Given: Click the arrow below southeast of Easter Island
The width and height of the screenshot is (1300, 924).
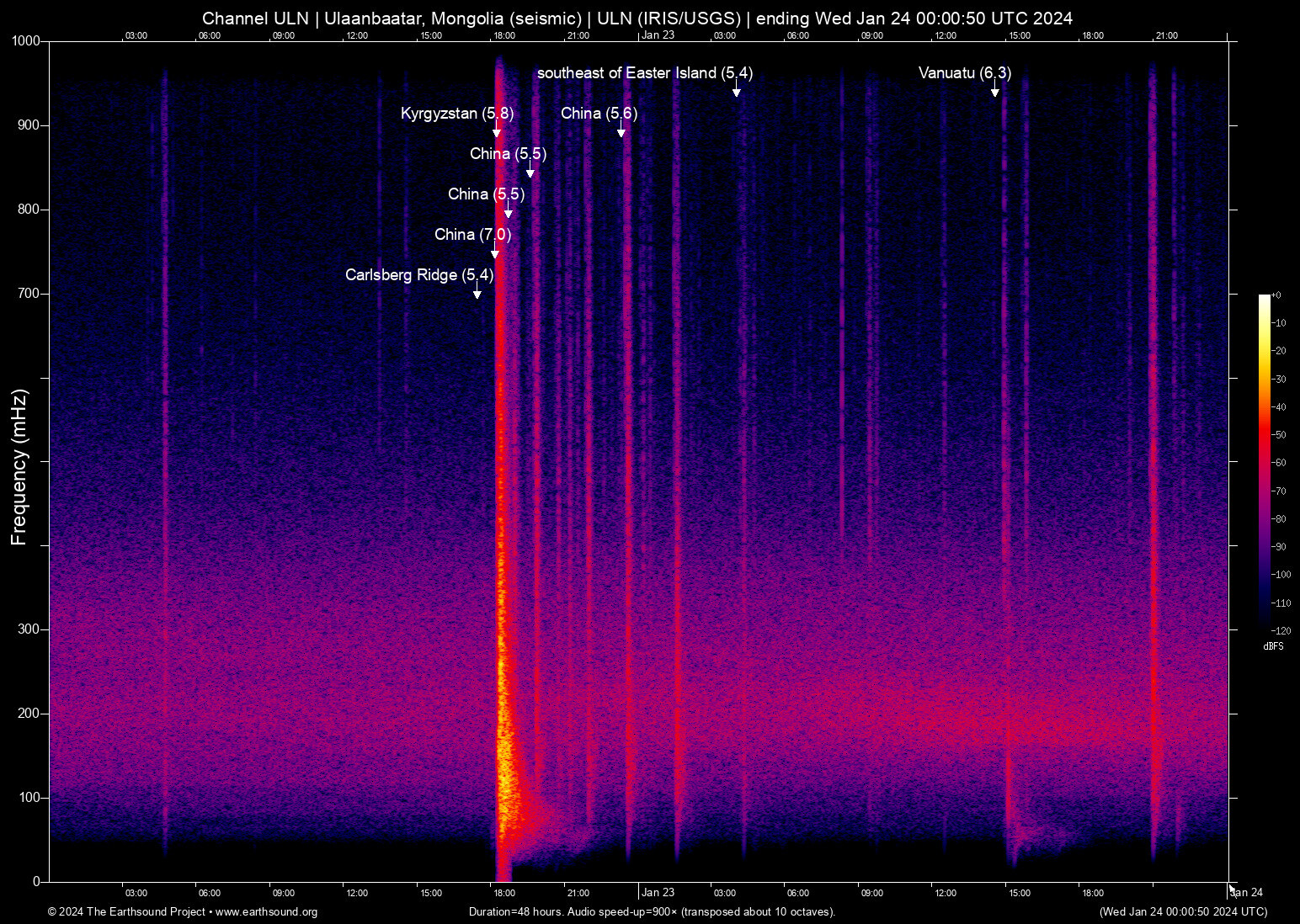Looking at the screenshot, I should tap(737, 92).
